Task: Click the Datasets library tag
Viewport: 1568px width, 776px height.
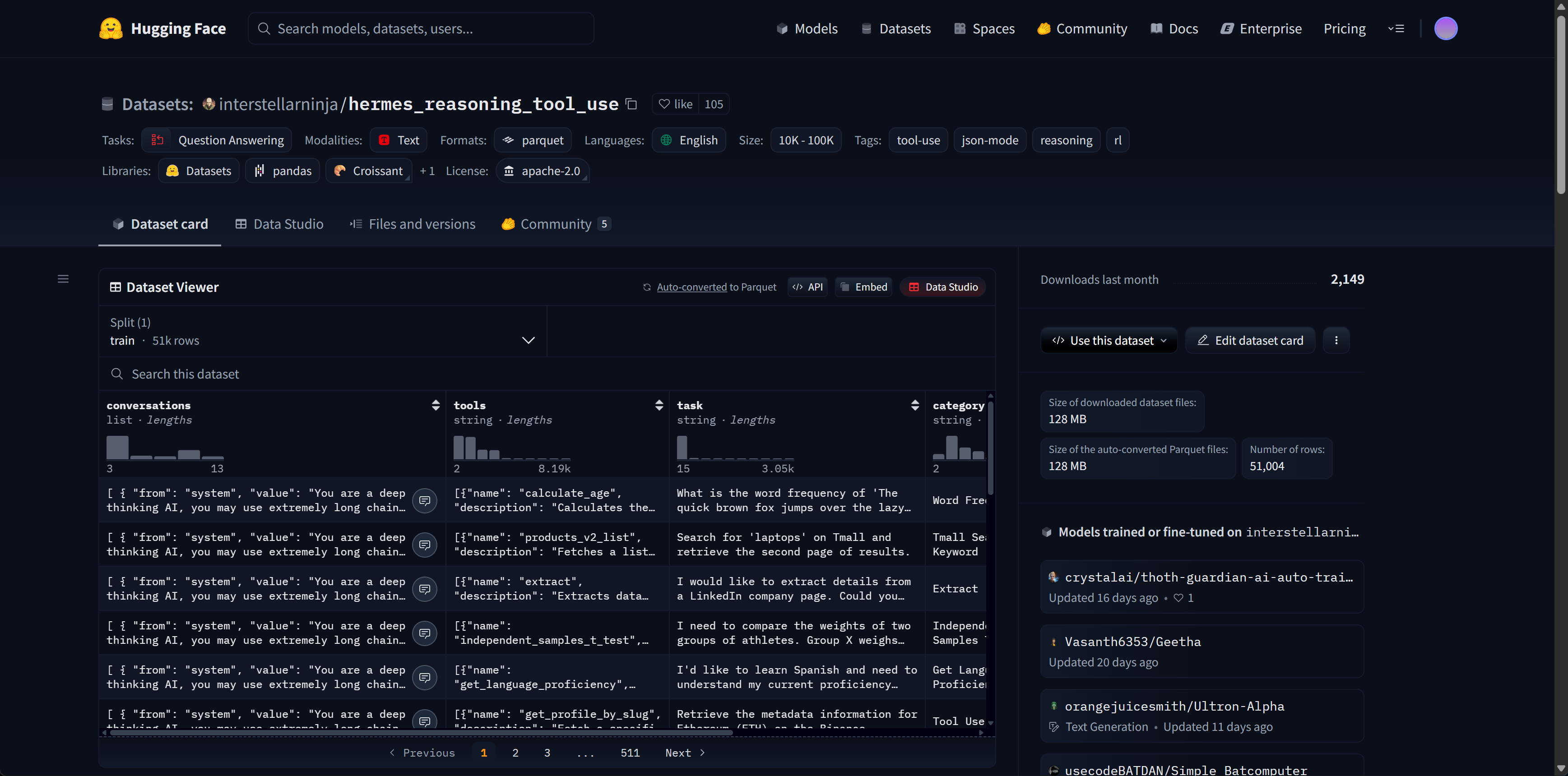Action: (199, 171)
